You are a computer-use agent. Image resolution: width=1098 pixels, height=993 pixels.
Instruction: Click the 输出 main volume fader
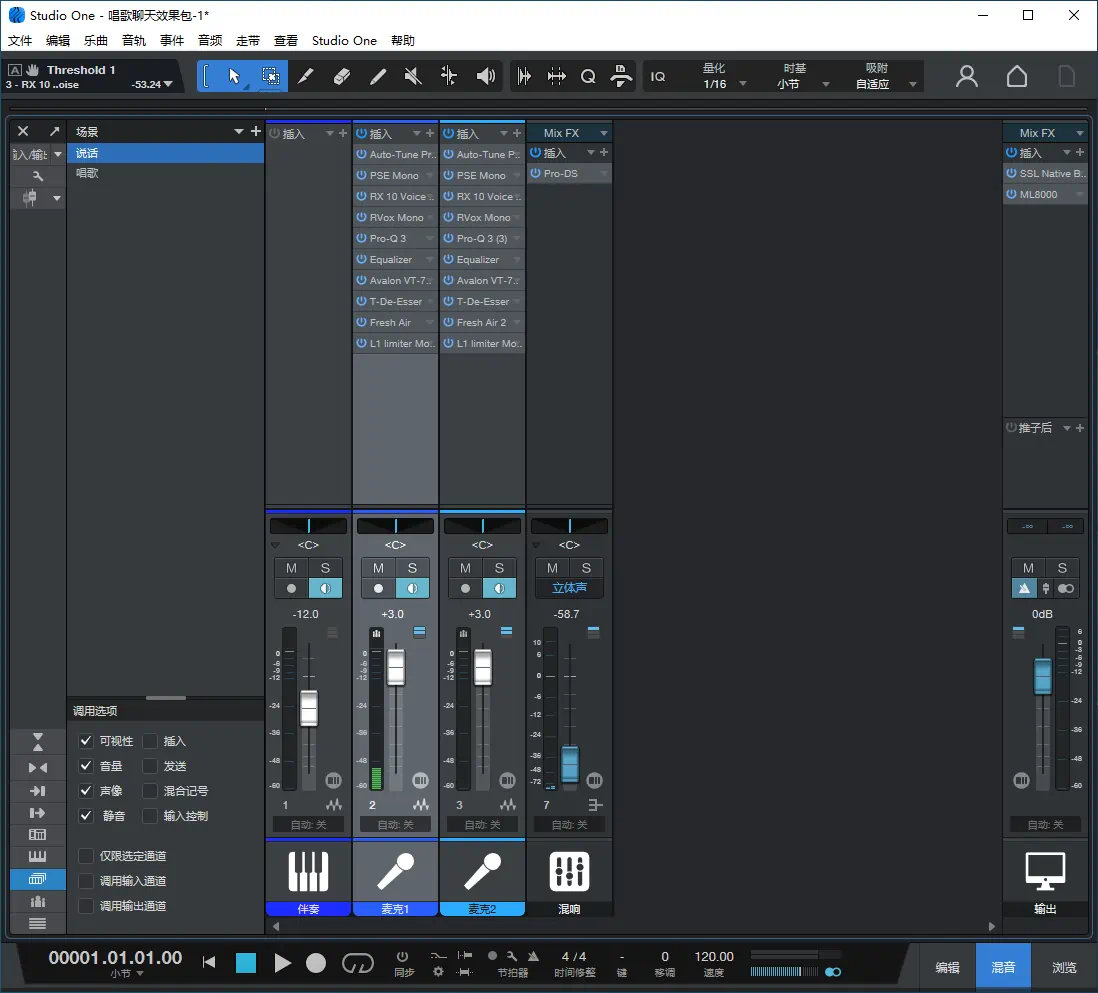pos(1043,676)
